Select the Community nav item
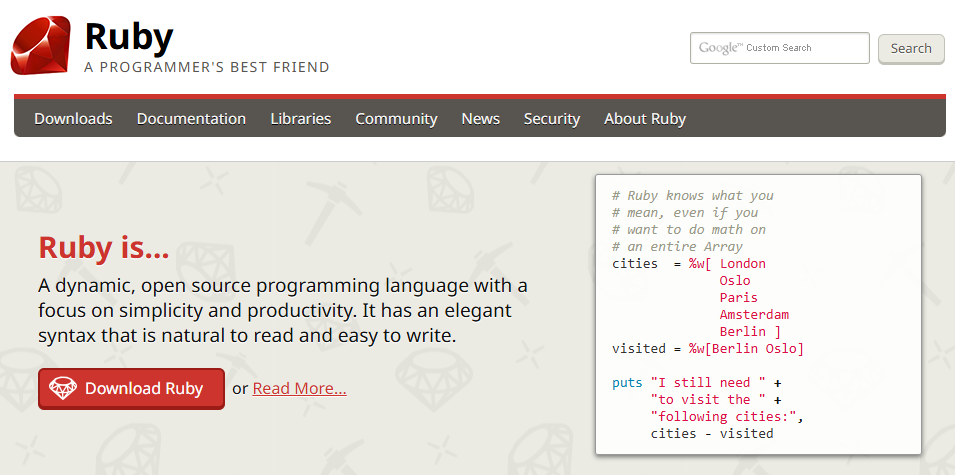Screen dimensions: 955x475 click(x=396, y=119)
